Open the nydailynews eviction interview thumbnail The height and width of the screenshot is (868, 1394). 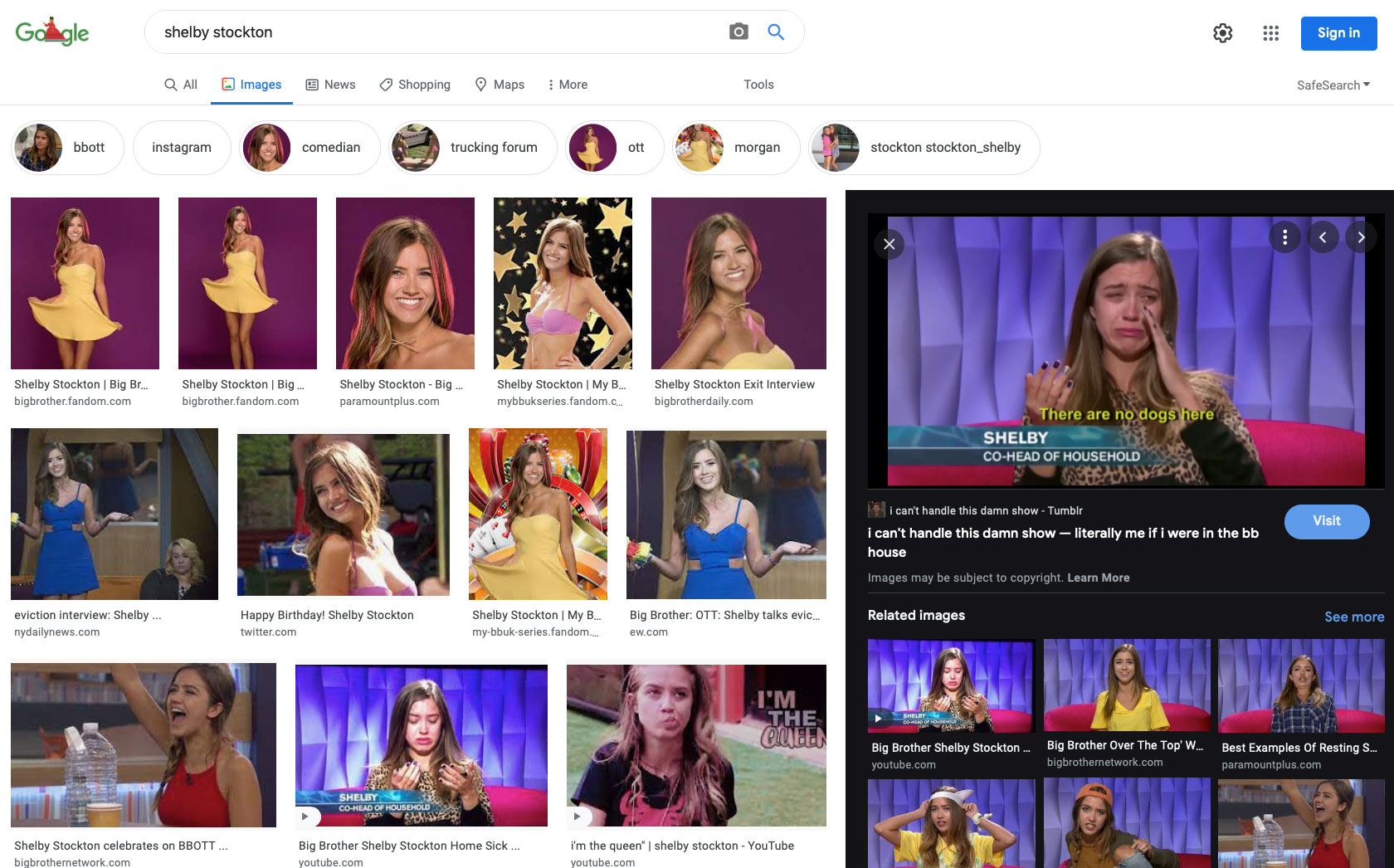(x=115, y=514)
